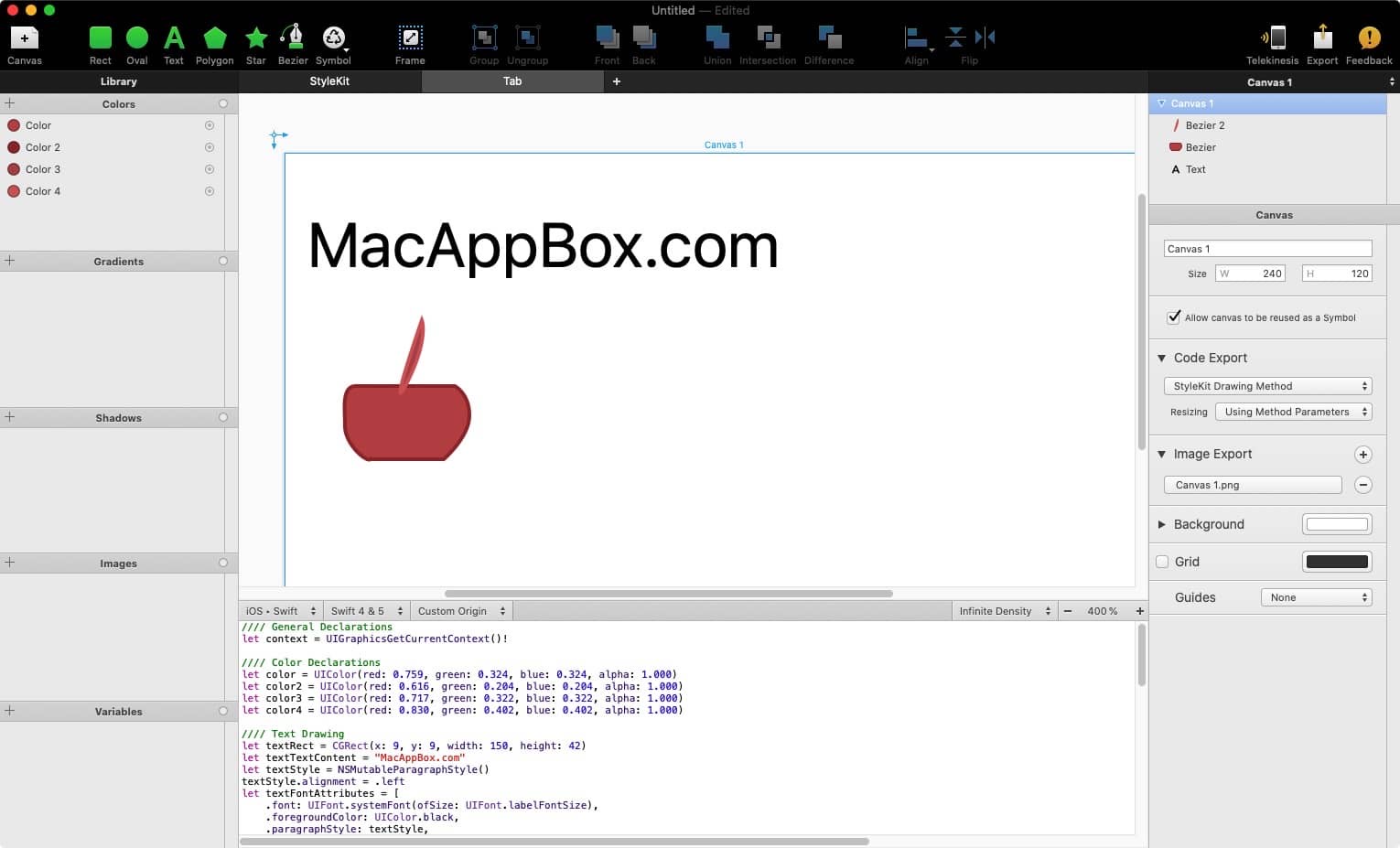Add an image export with plus button
The image size is (1400, 848).
(x=1362, y=455)
